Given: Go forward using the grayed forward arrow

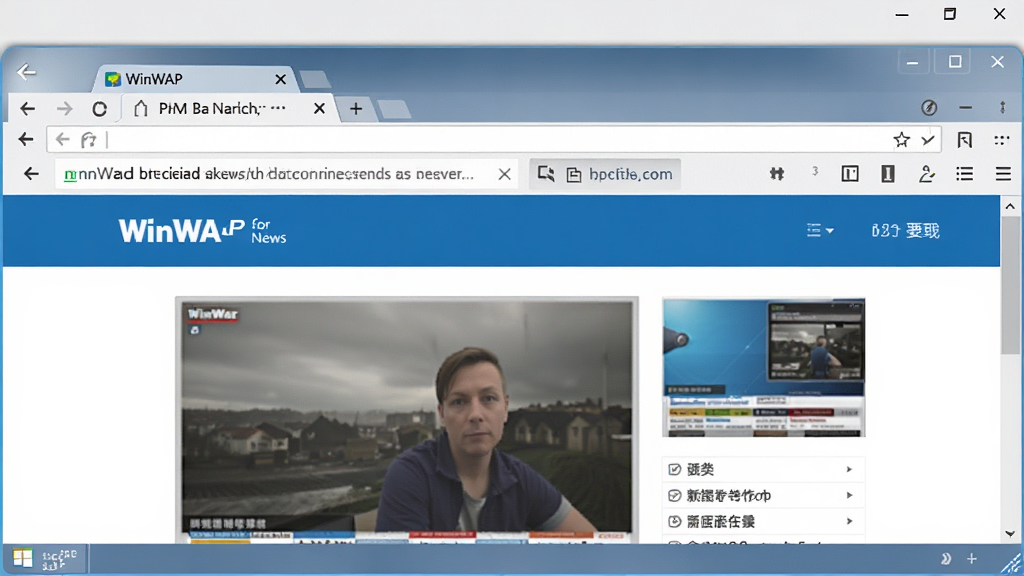Looking at the screenshot, I should [x=64, y=108].
